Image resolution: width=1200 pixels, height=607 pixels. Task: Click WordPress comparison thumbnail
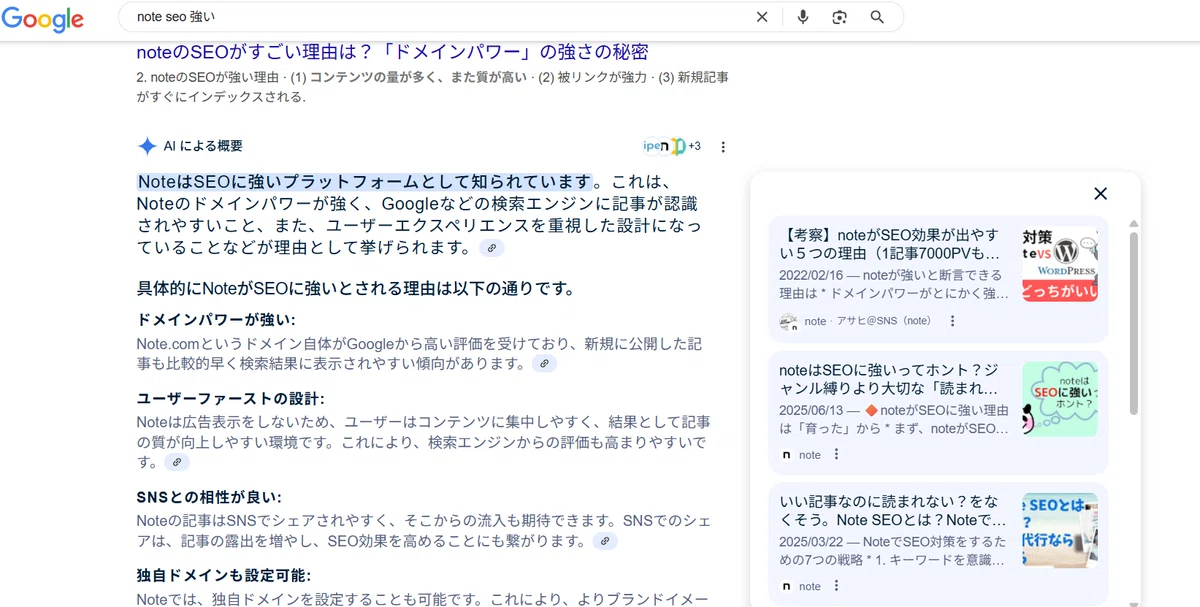tap(1059, 264)
